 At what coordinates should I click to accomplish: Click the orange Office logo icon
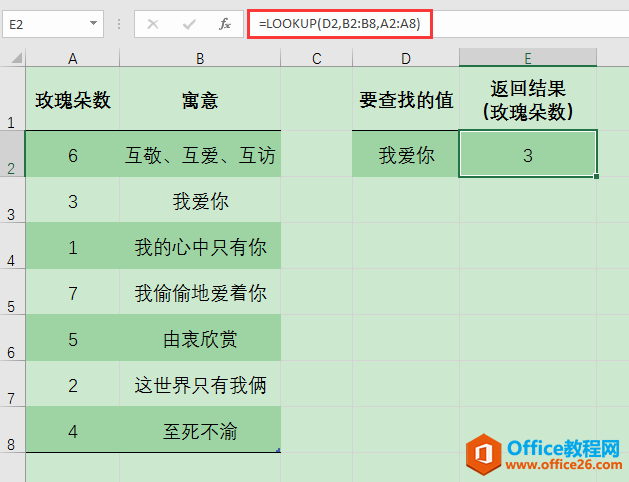483,454
